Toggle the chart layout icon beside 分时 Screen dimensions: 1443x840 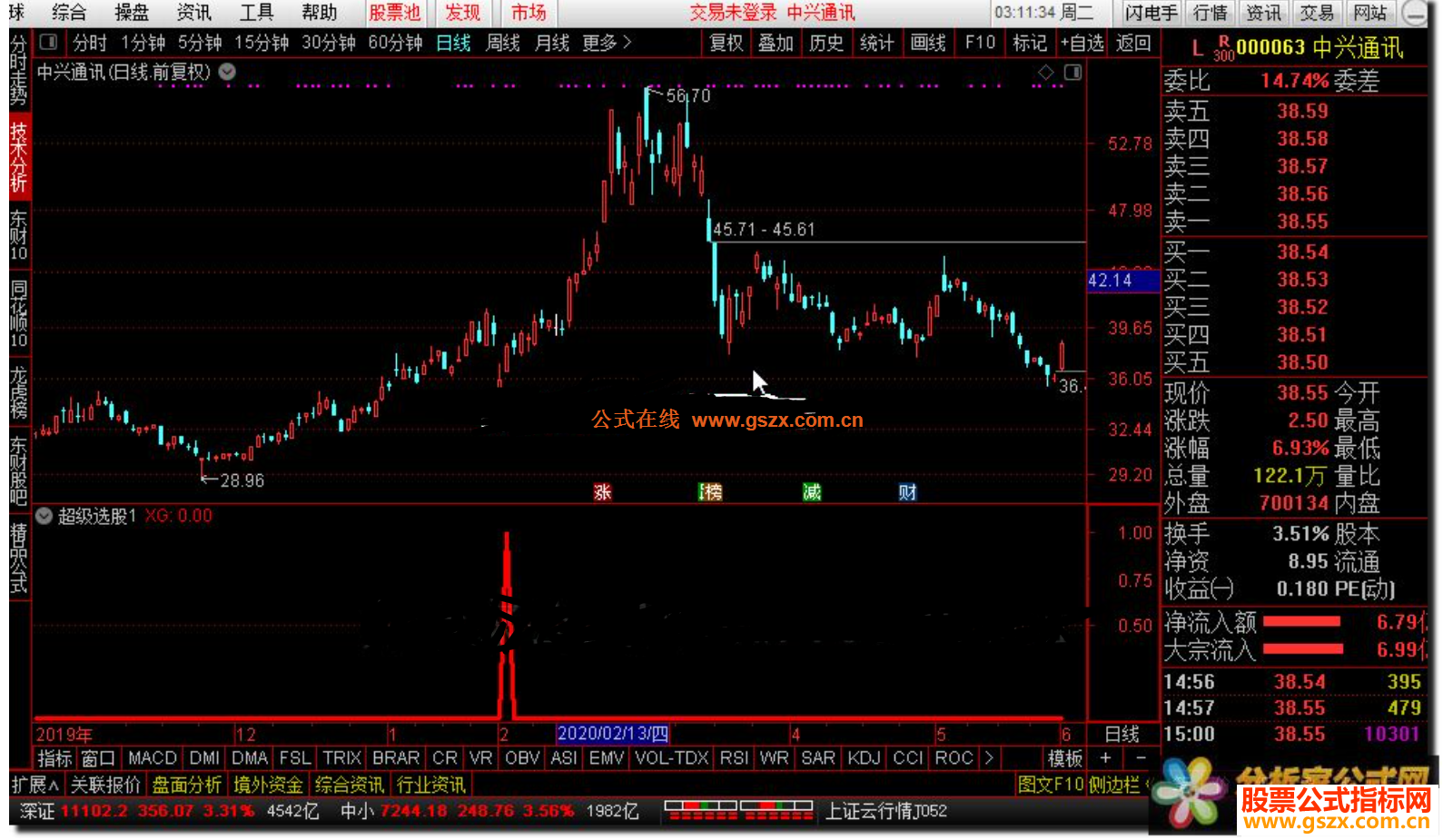tap(49, 42)
